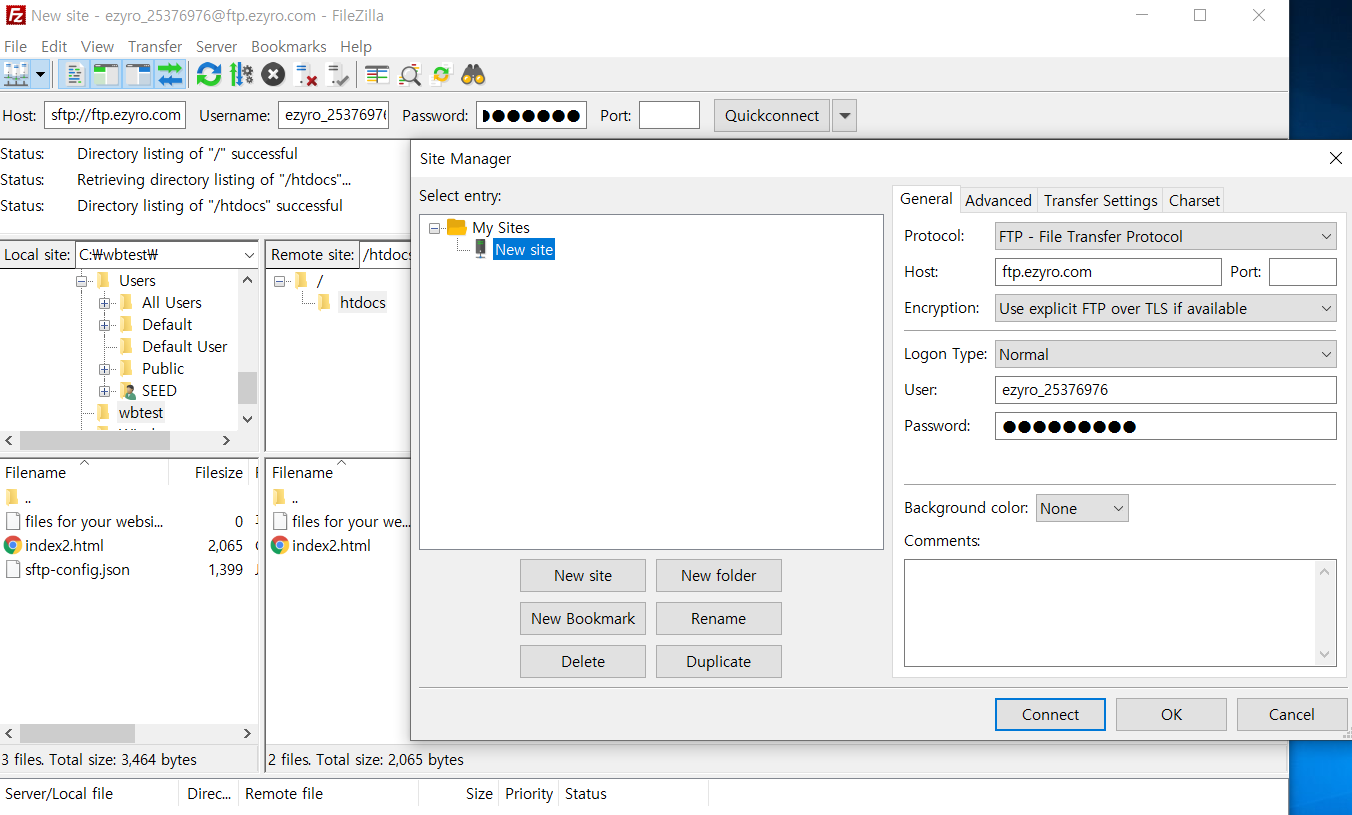Open directory listing filters icon

pyautogui.click(x=377, y=74)
